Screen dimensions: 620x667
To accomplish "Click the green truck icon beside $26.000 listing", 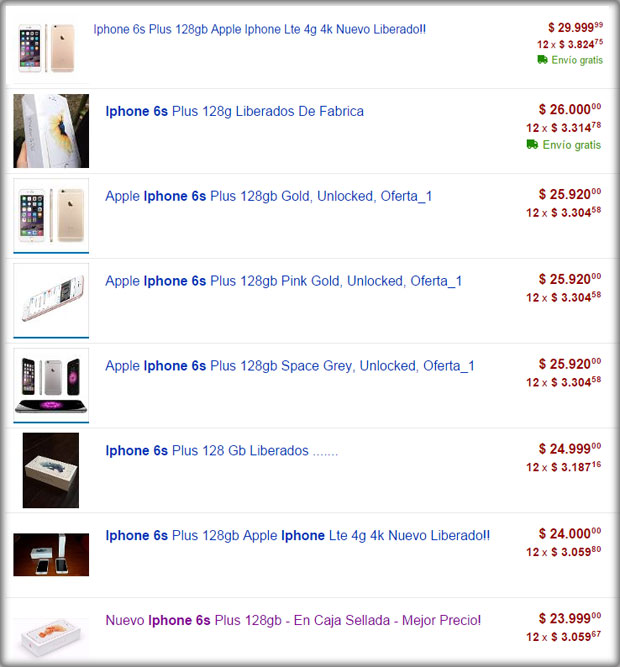I will [x=532, y=145].
